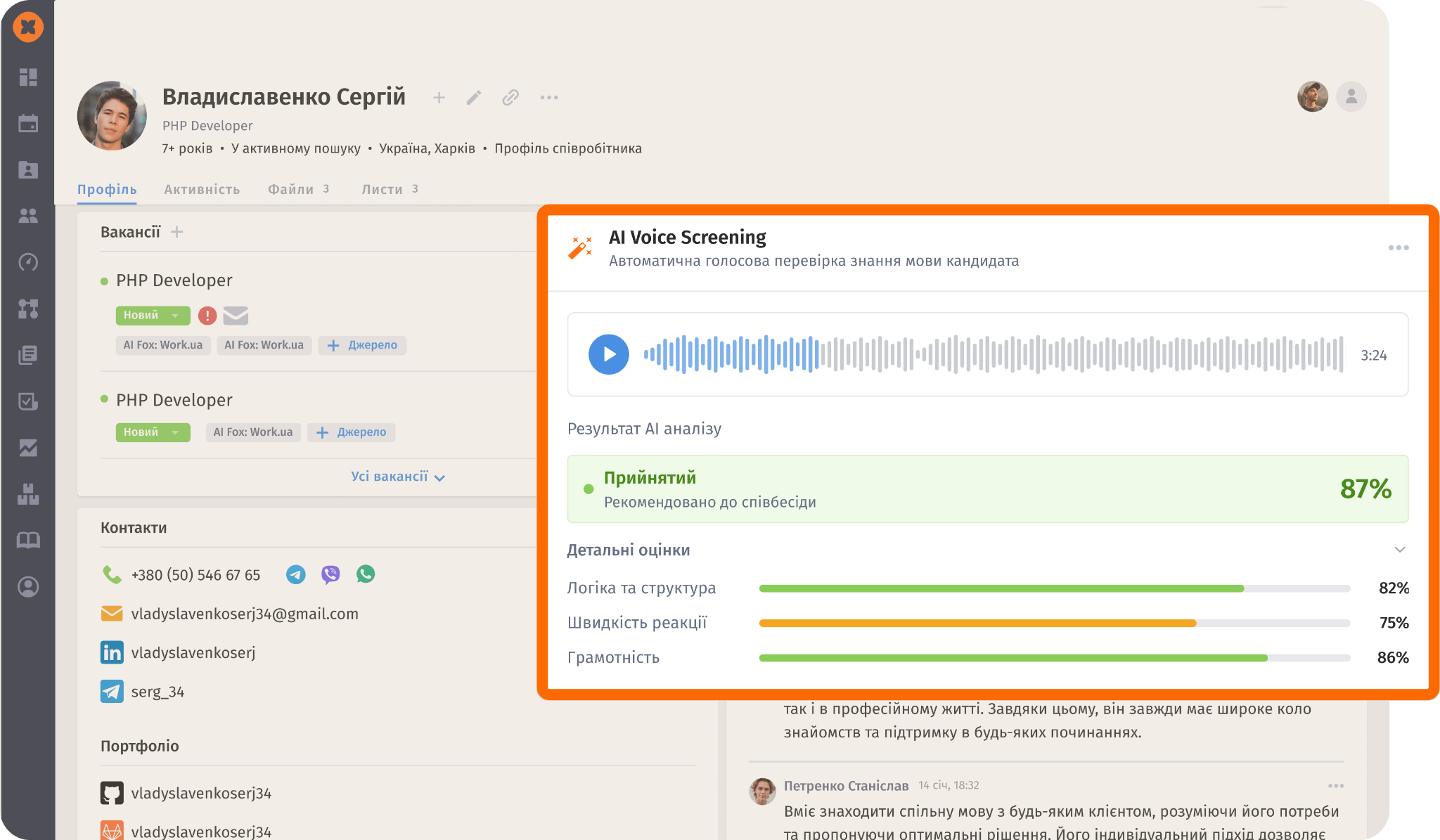Open the second Новий status dropdown
Viewport: 1440px width, 840px height.
pyautogui.click(x=153, y=432)
